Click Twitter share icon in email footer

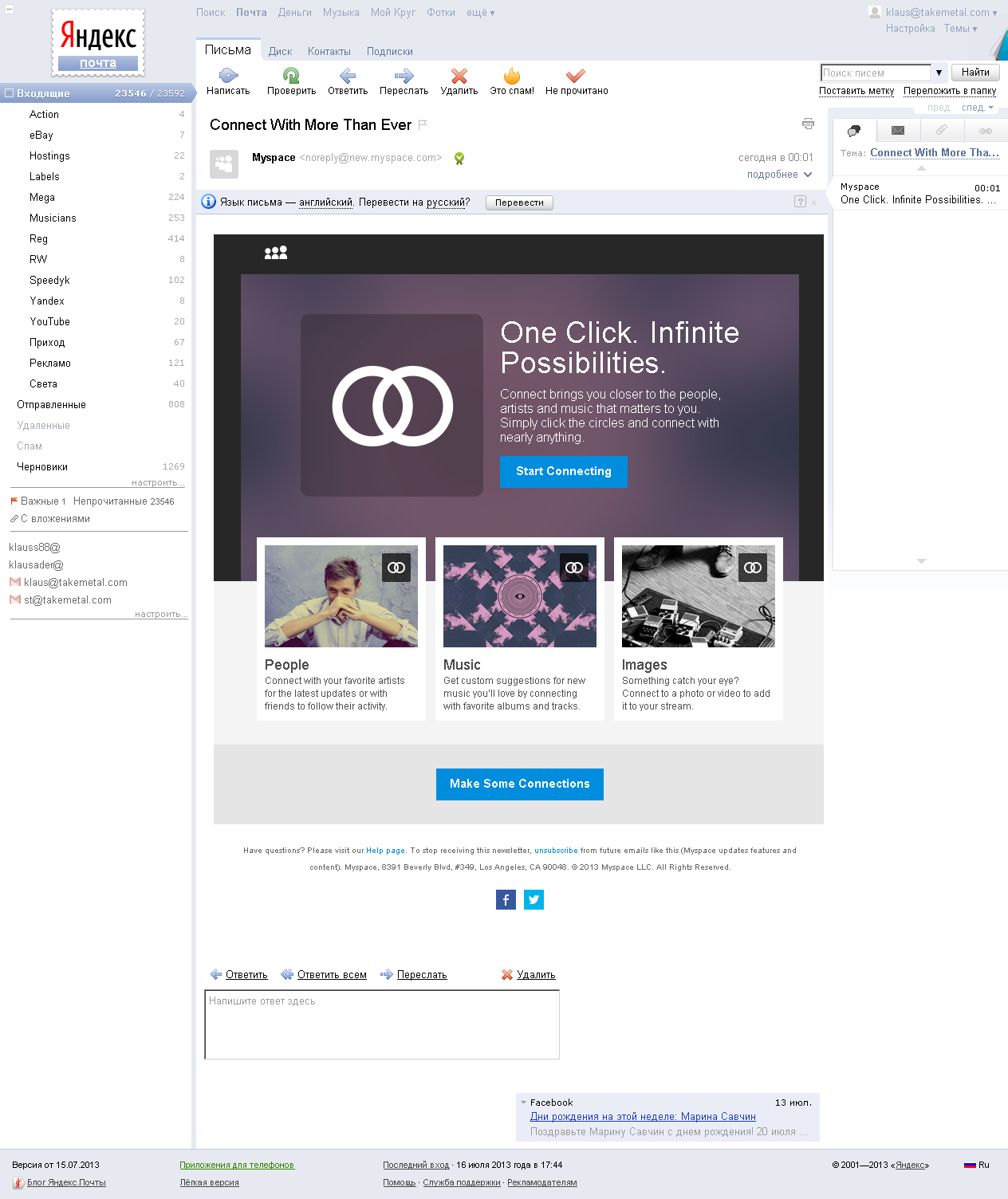point(534,900)
